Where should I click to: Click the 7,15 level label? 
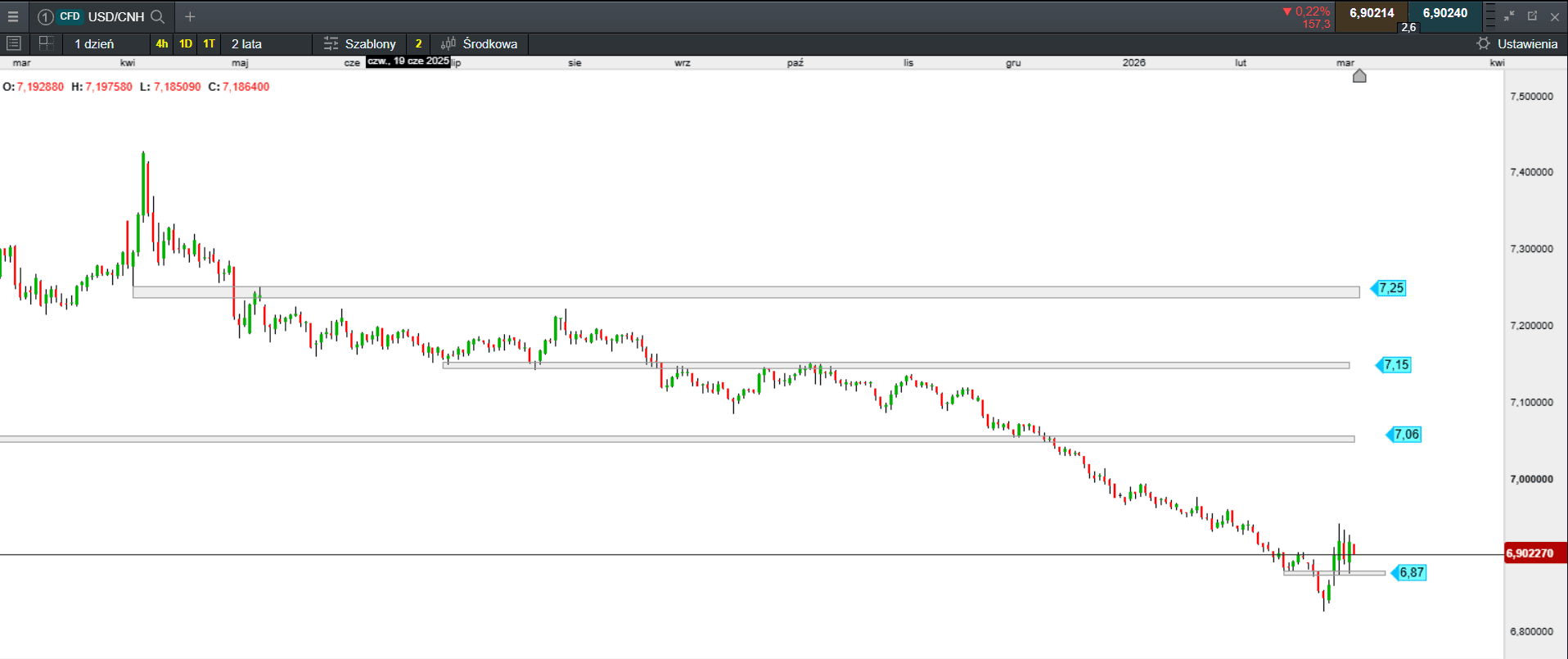point(1395,365)
